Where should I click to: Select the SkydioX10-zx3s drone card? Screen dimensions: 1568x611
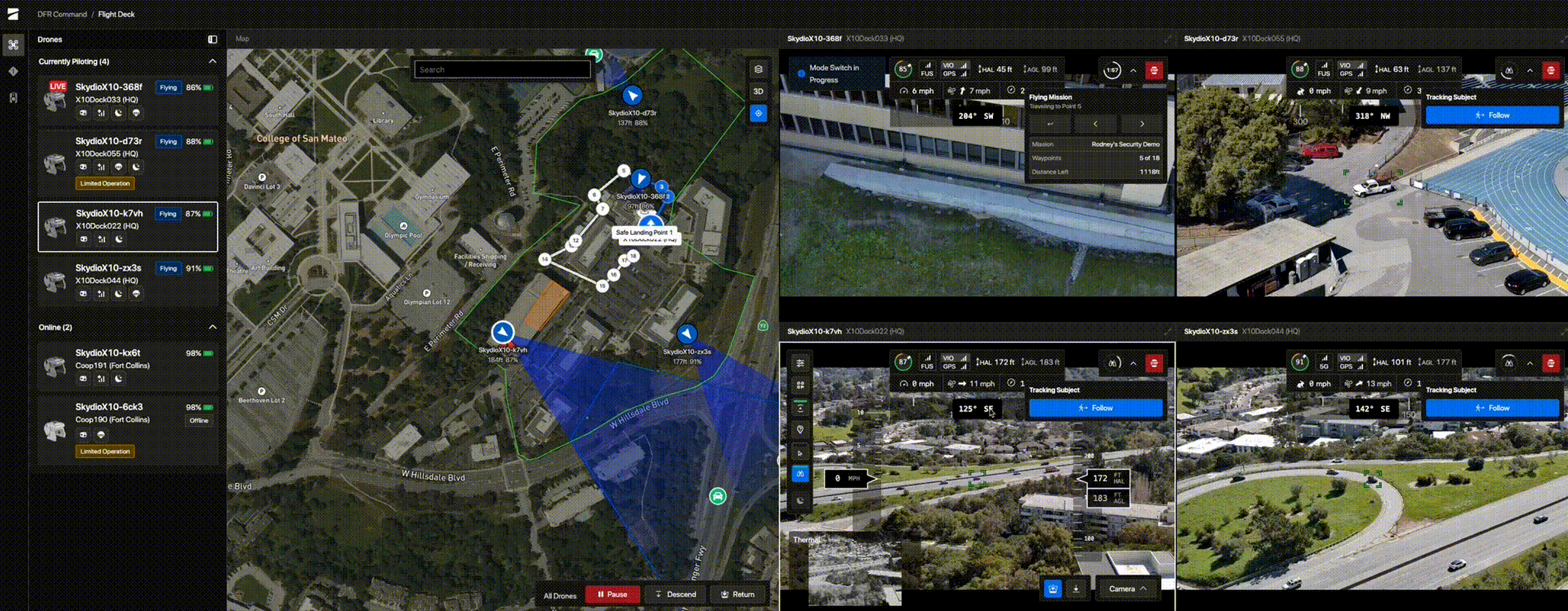(127, 281)
